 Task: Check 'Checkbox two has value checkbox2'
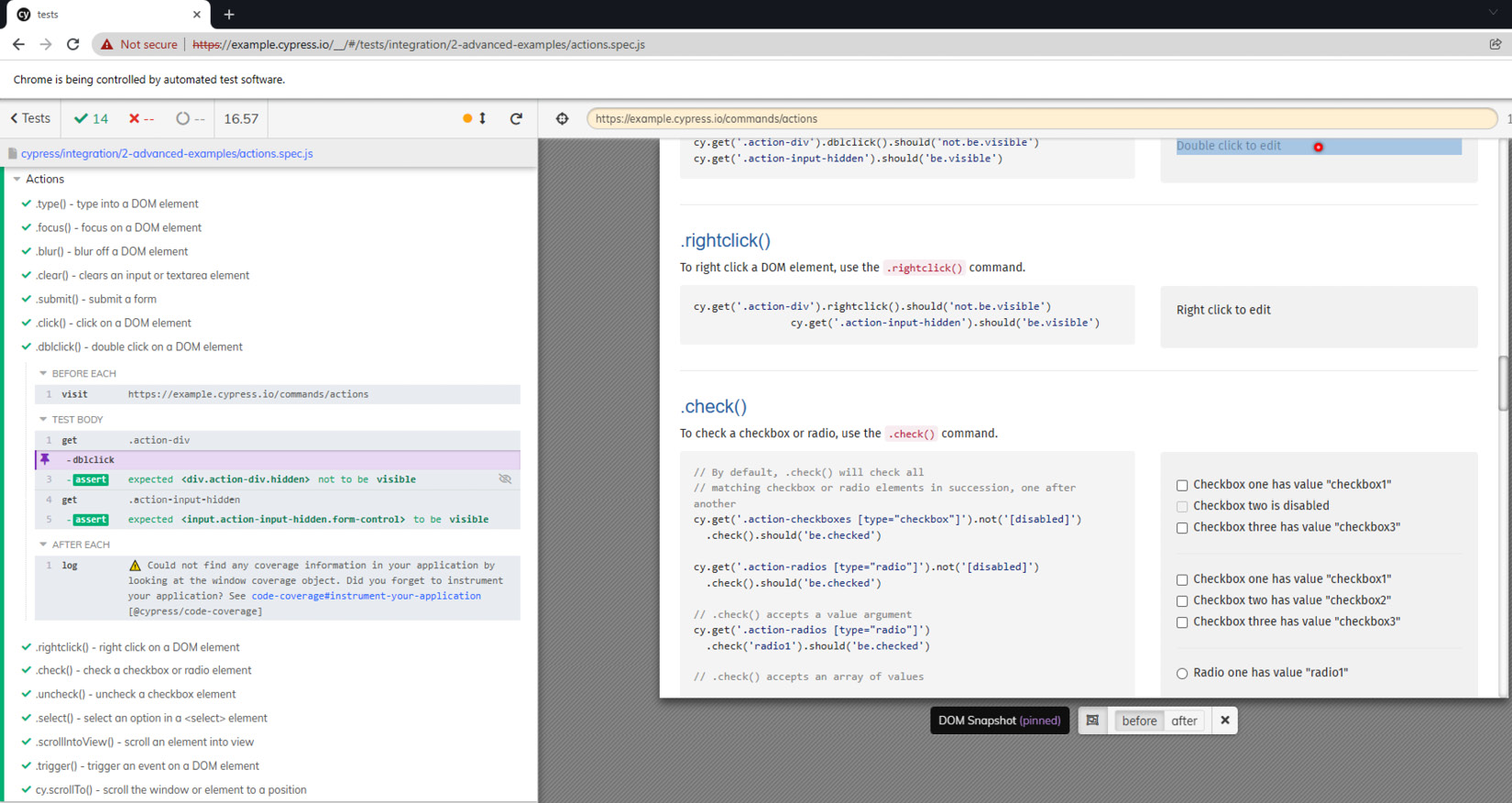[1182, 601]
